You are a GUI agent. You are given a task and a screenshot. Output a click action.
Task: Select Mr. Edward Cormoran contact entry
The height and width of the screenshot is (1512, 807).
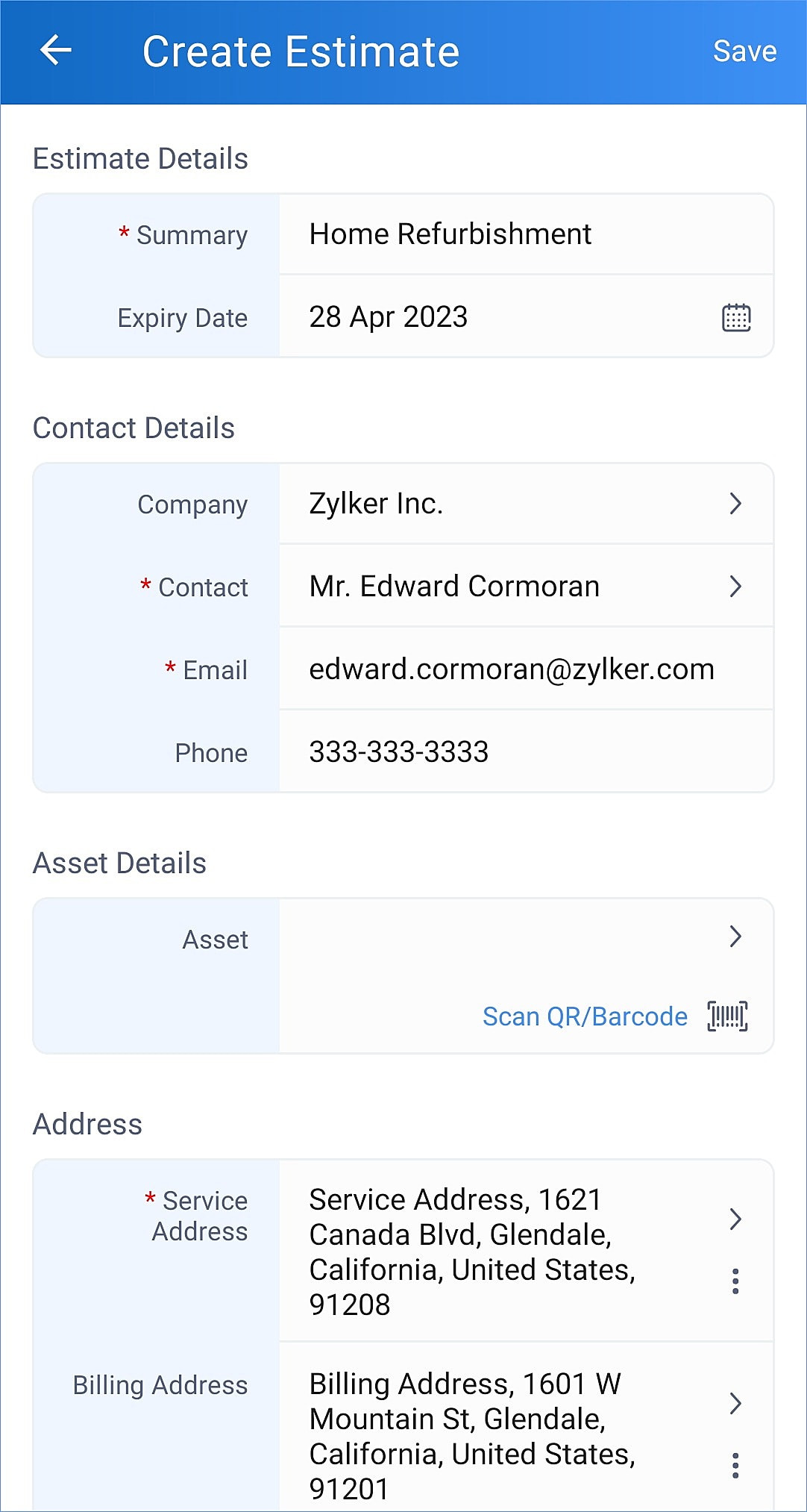(454, 587)
